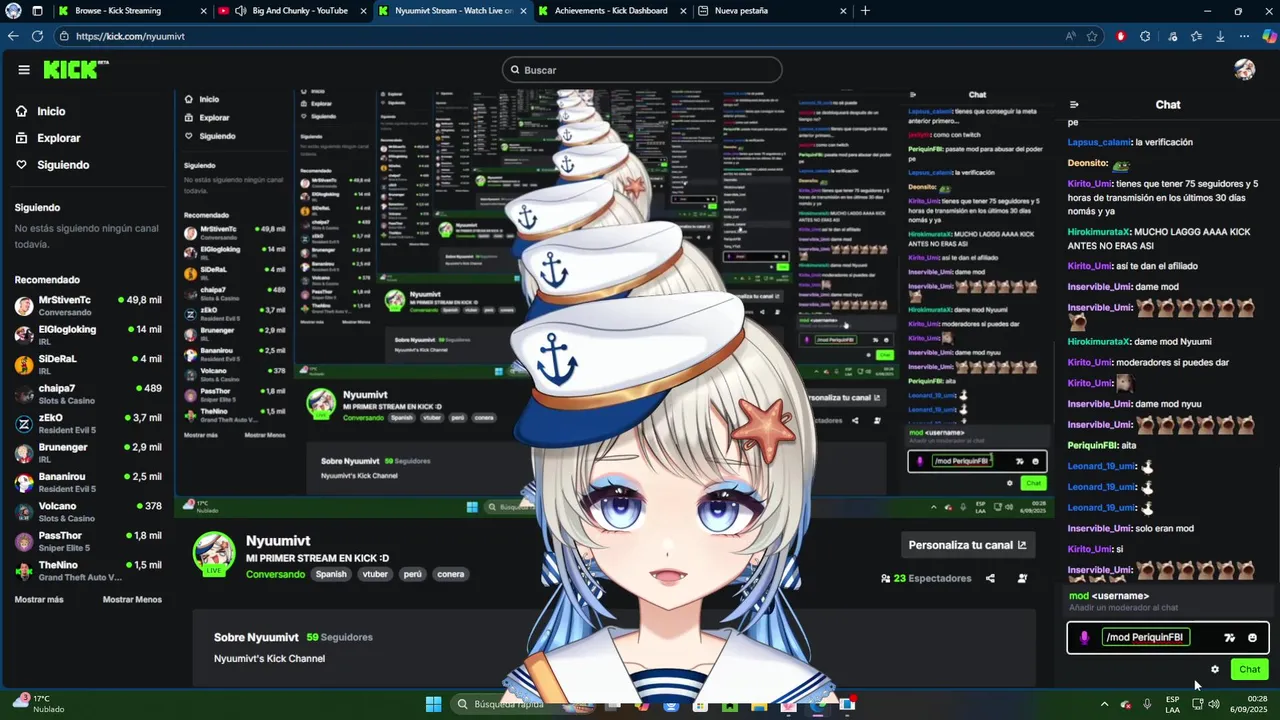This screenshot has height=720, width=1280.
Task: Open the browser downloads icon
Action: tap(1220, 36)
